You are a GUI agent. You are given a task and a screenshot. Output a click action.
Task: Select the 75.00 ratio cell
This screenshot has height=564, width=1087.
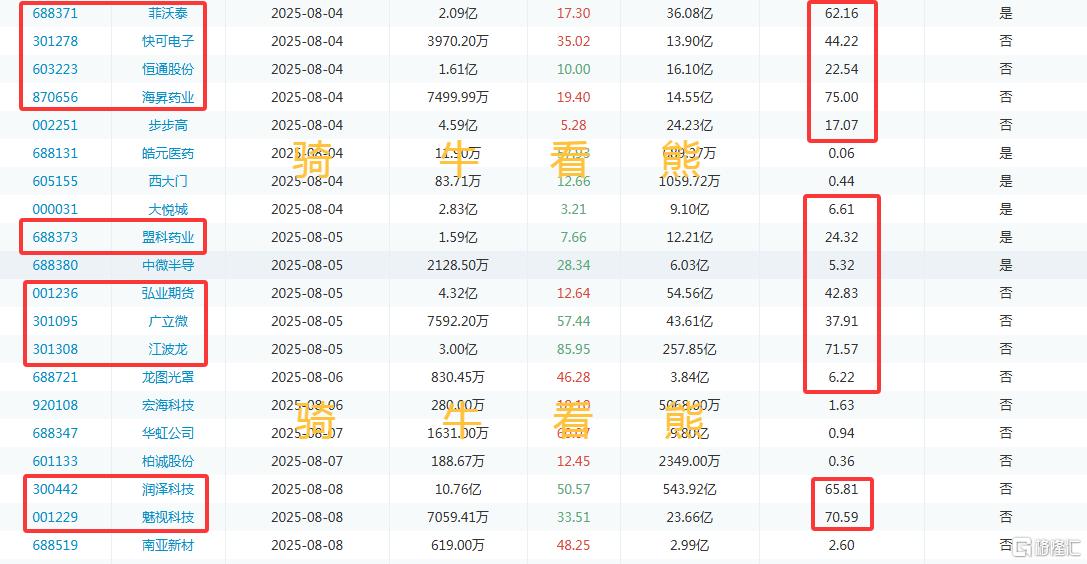[x=842, y=97]
